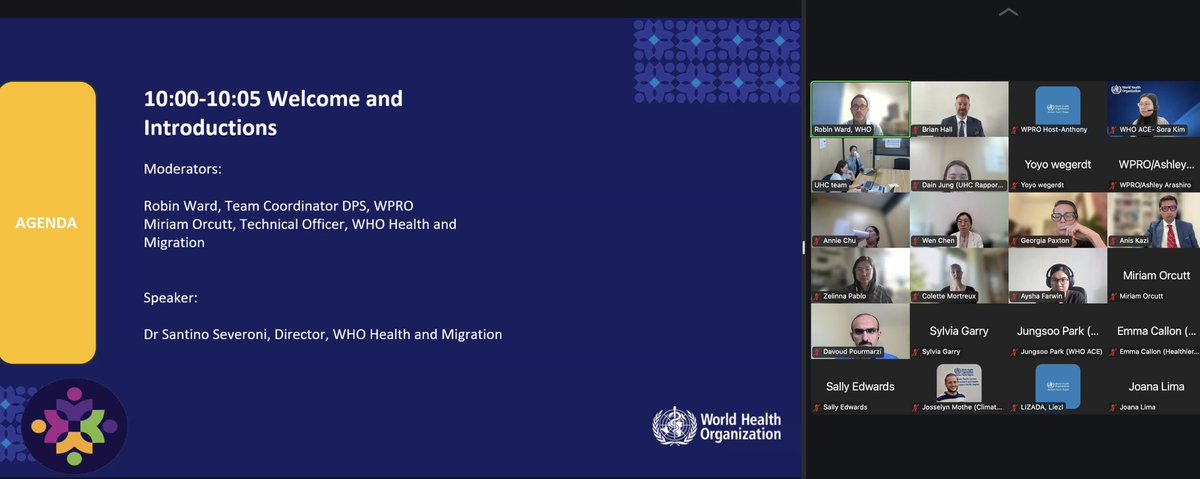Click the divider handle between slide and gallery
This screenshot has height=479, width=1200.
pyautogui.click(x=805, y=247)
